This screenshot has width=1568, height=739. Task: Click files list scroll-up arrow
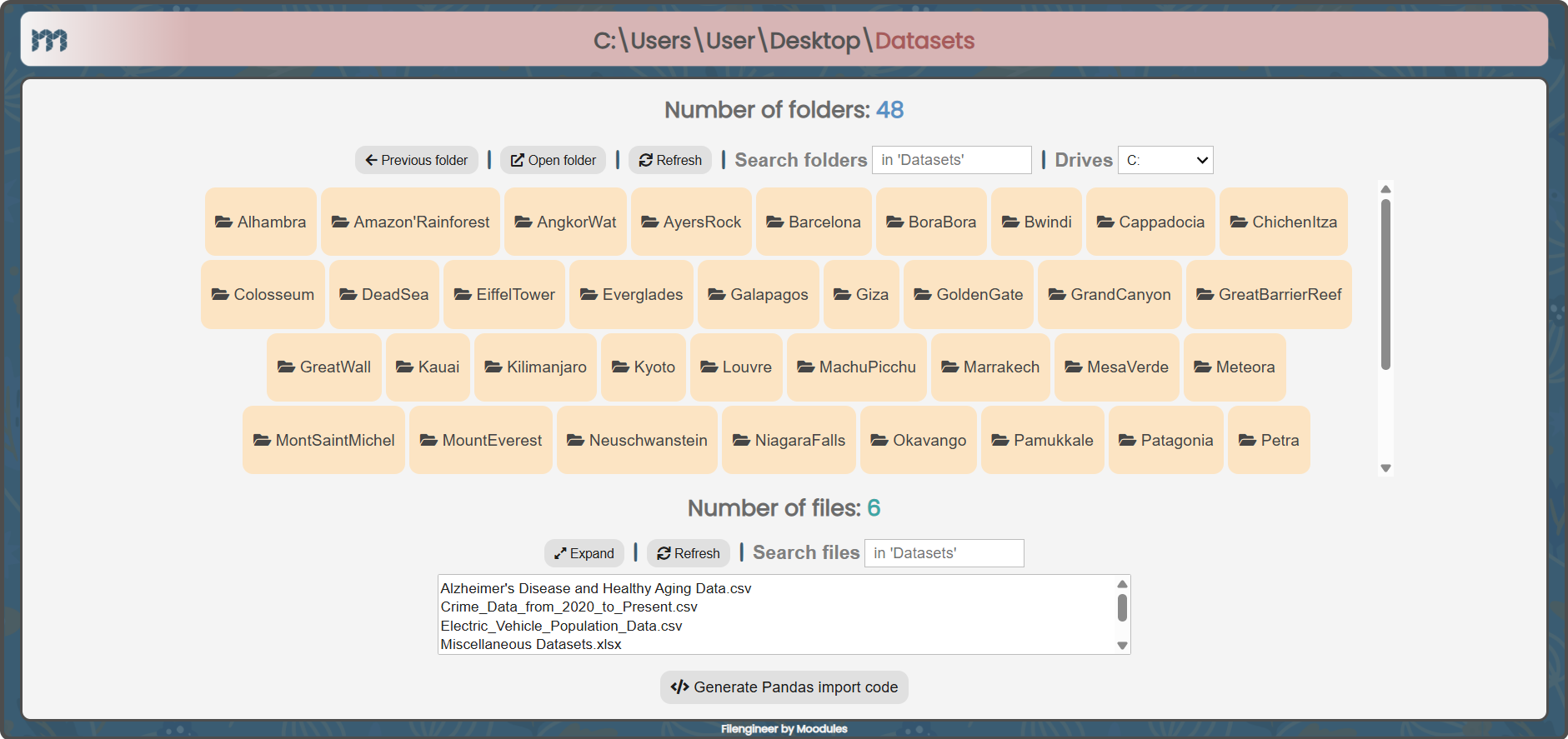point(1122,583)
